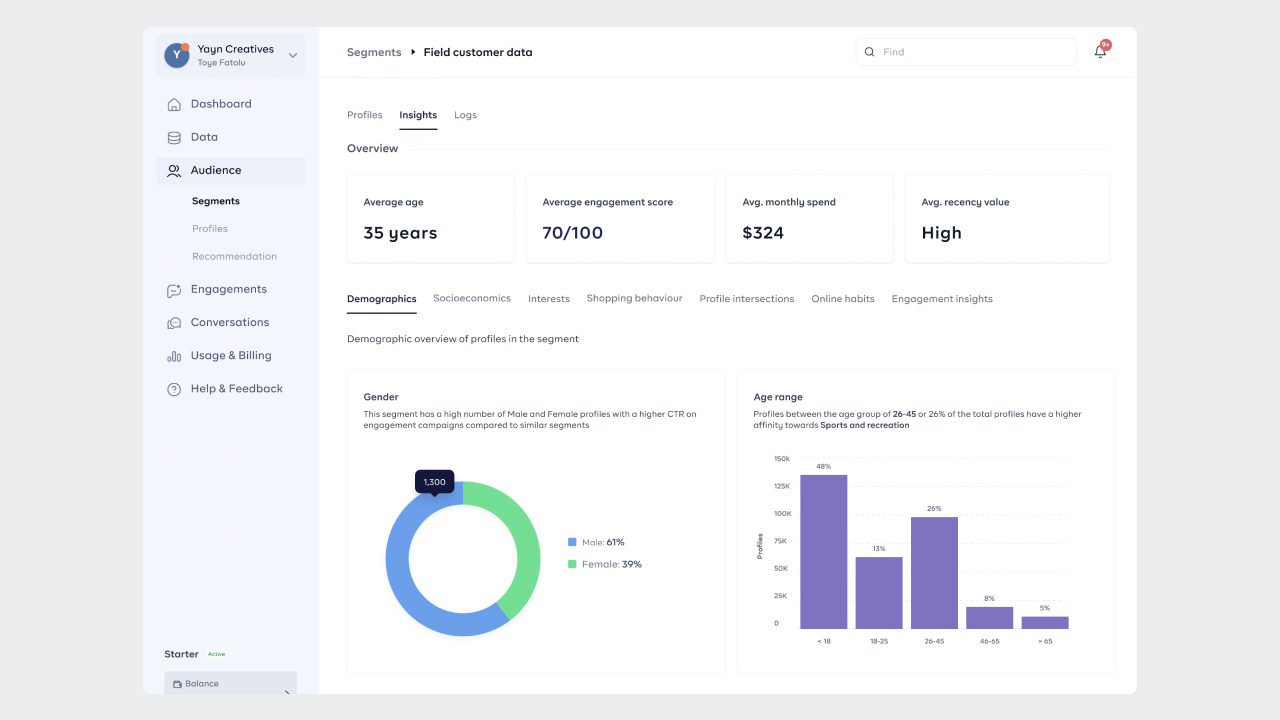Select the Demographics tab
The height and width of the screenshot is (720, 1280).
pyautogui.click(x=382, y=299)
